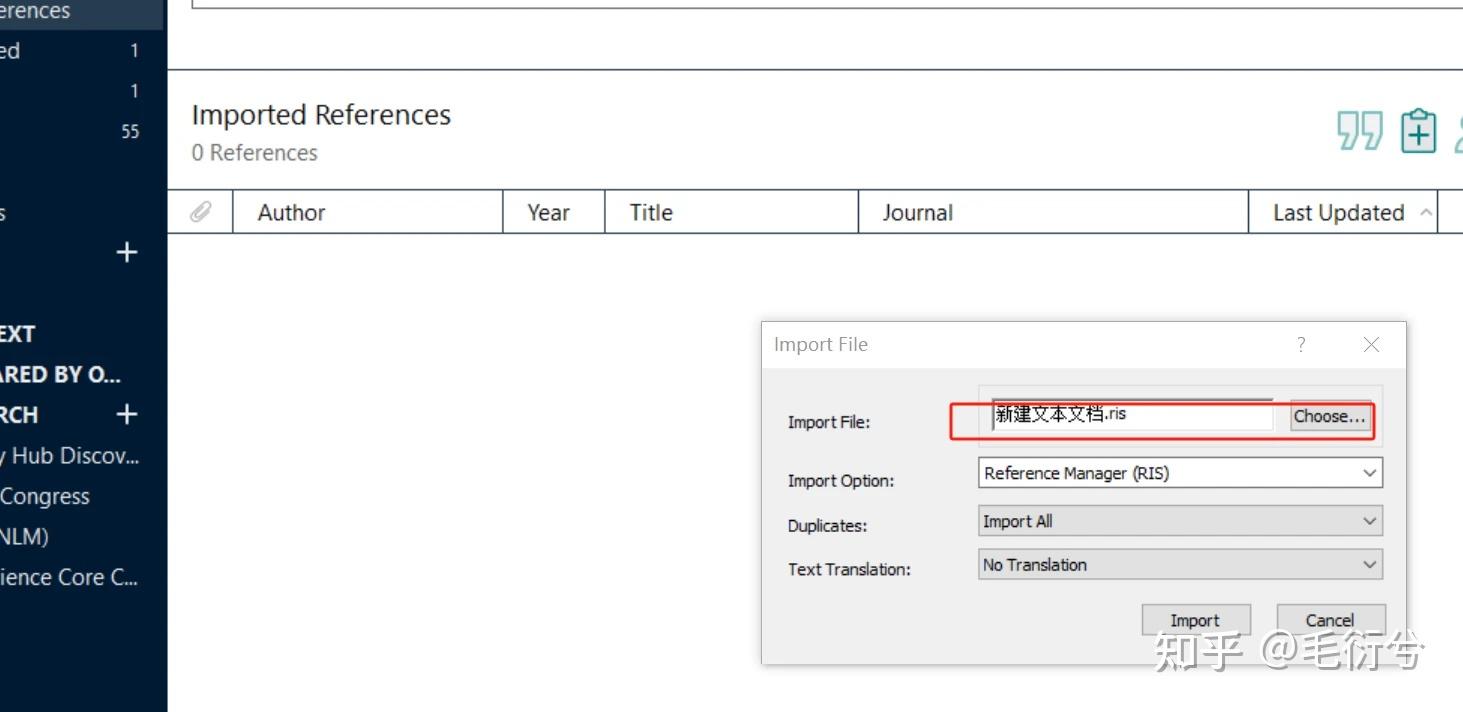Viewport: 1463px width, 712px height.
Task: Open the Import Option dropdown
Action: click(x=1180, y=473)
